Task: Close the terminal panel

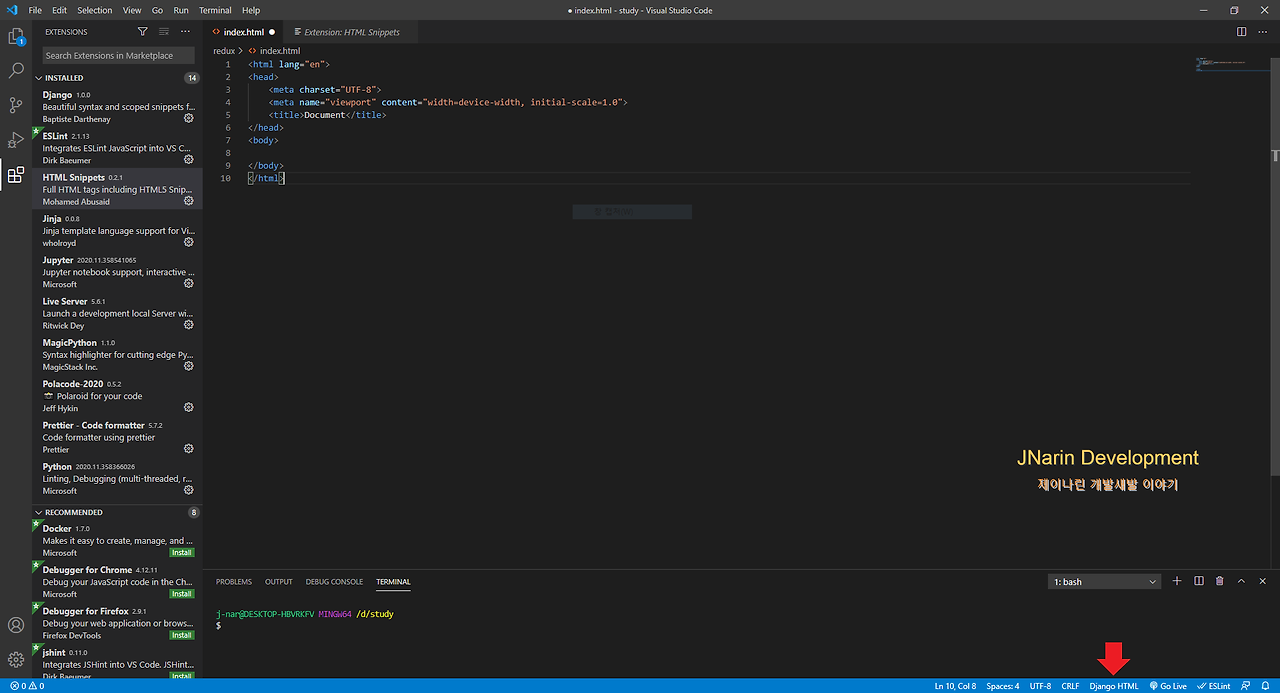Action: point(1262,581)
